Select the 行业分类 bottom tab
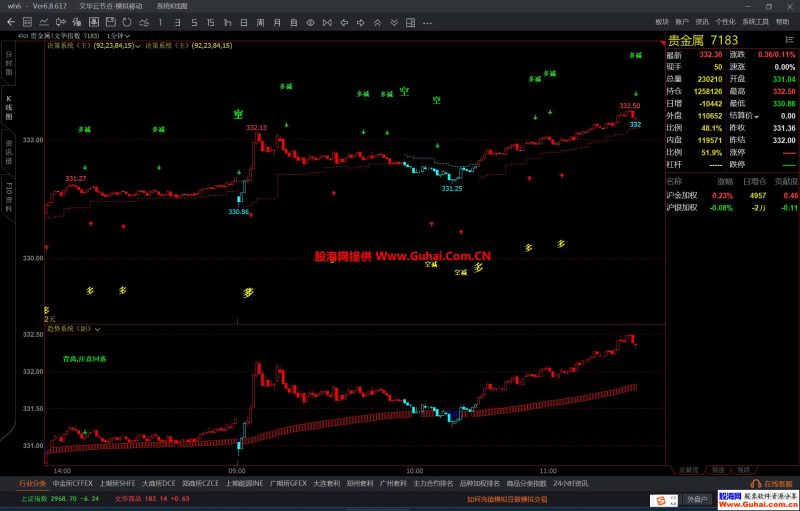Image resolution: width=800 pixels, height=511 pixels. 33,483
